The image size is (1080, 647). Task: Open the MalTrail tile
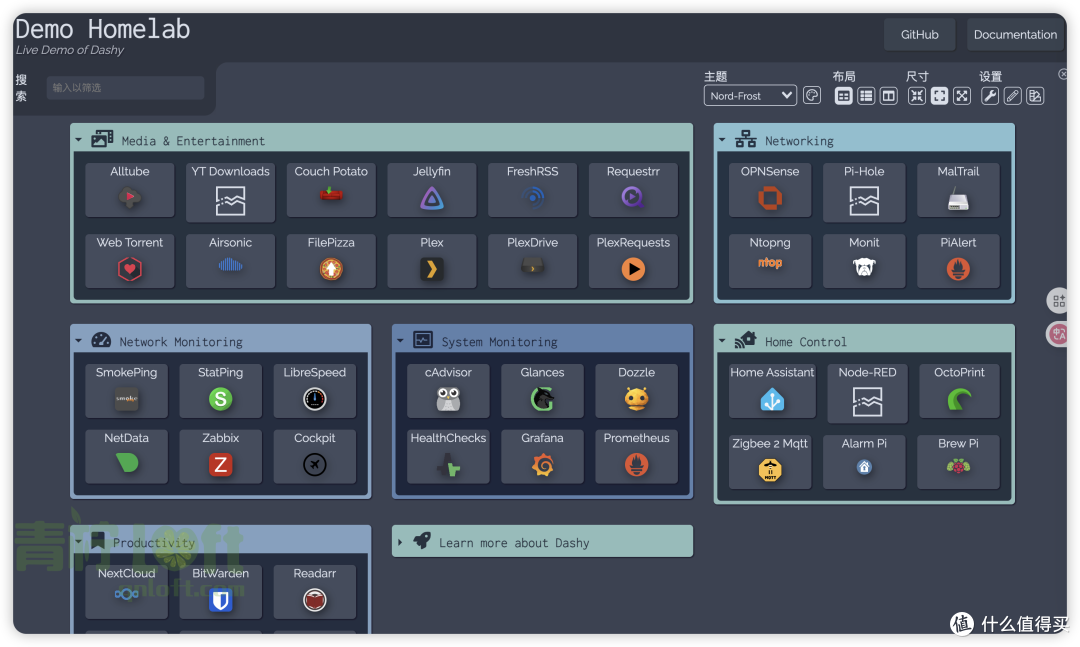958,189
